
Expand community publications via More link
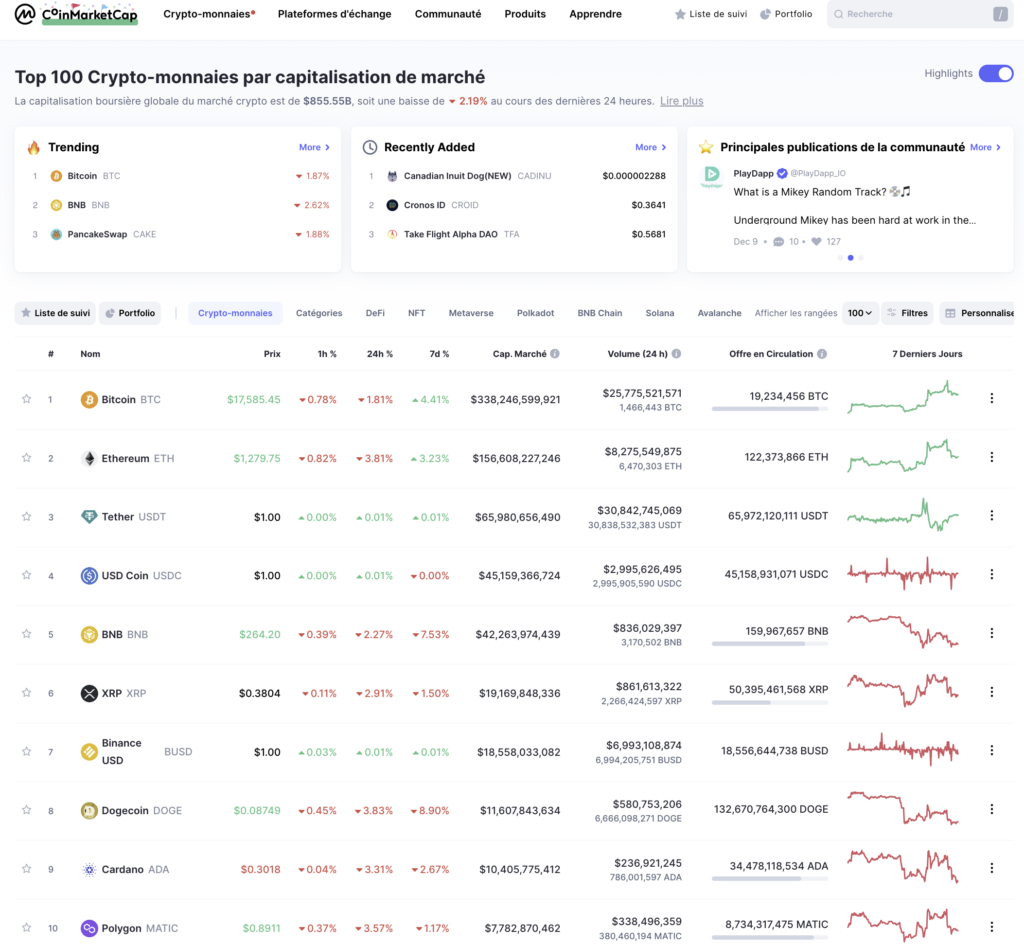coord(985,148)
